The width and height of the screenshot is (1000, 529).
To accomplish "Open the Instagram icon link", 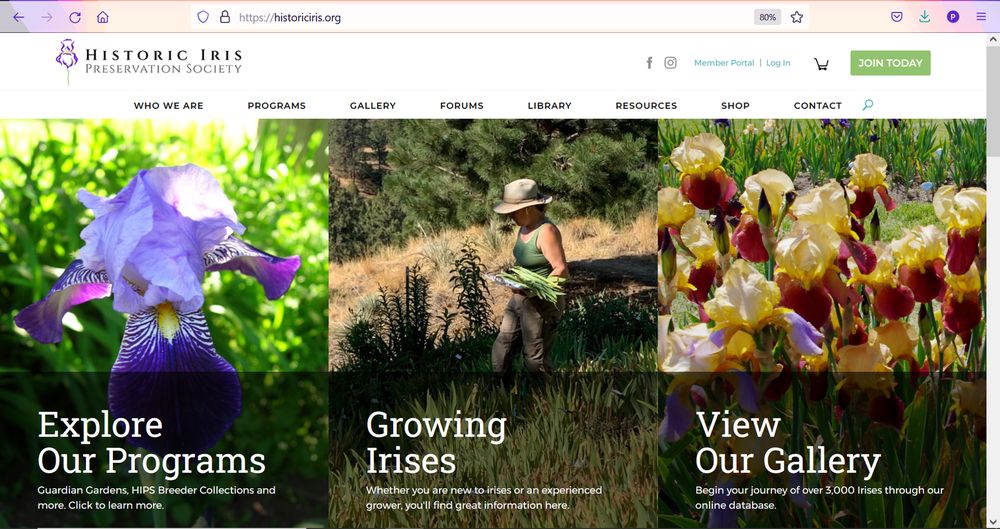I will tap(670, 63).
